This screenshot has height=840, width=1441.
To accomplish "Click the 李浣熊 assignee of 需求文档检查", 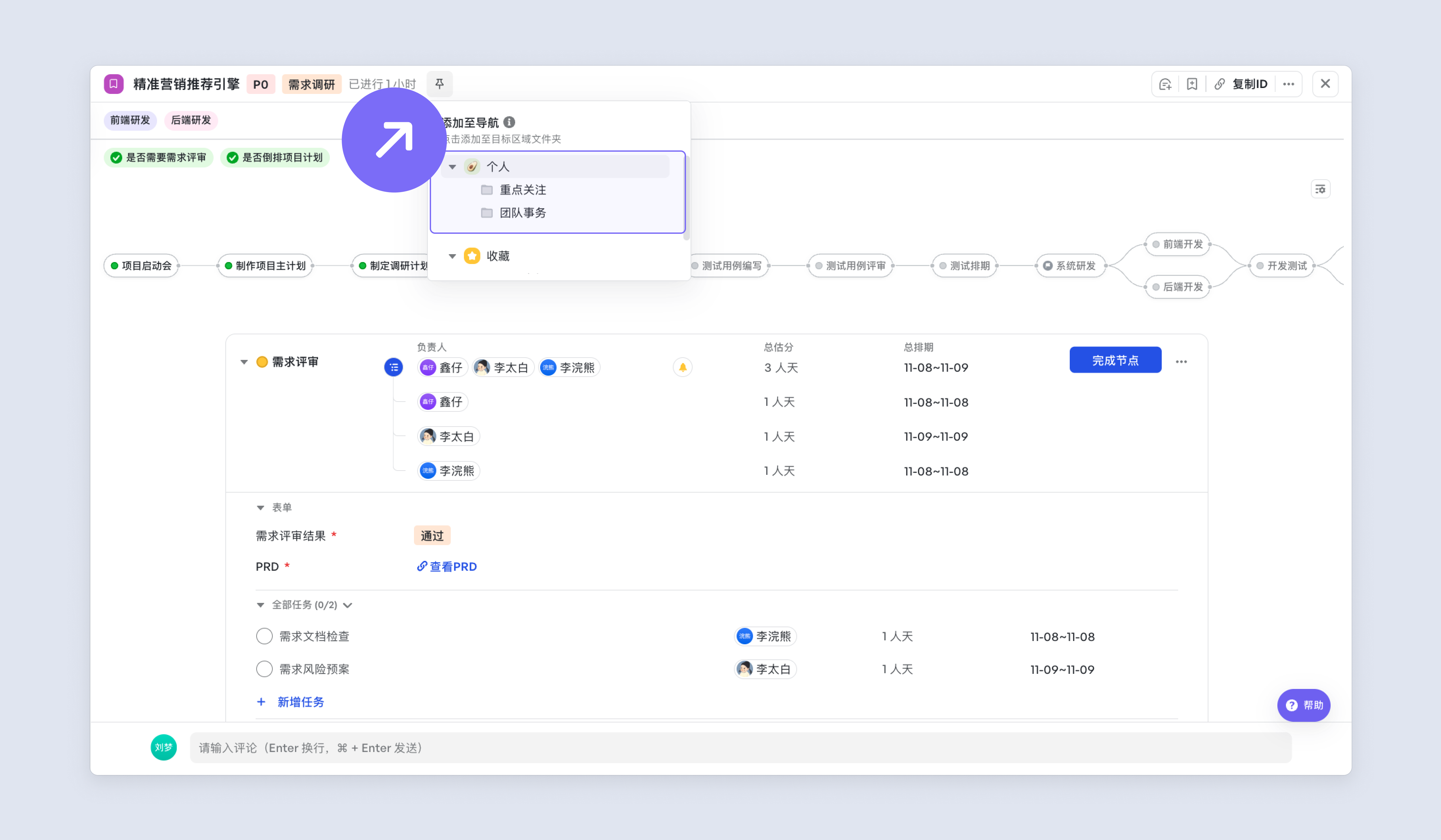I will click(x=765, y=636).
